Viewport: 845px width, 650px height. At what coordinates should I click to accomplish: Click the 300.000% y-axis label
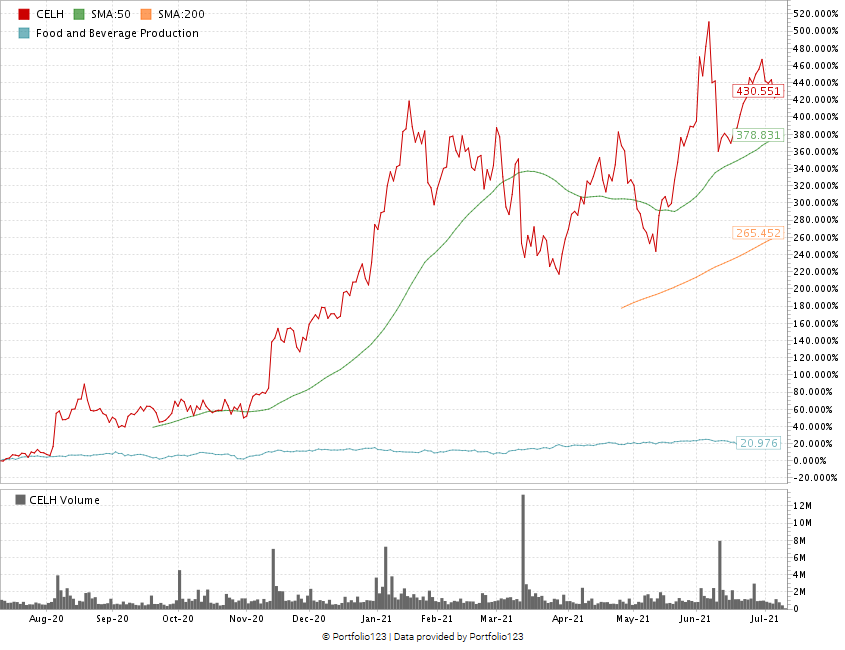pos(815,203)
